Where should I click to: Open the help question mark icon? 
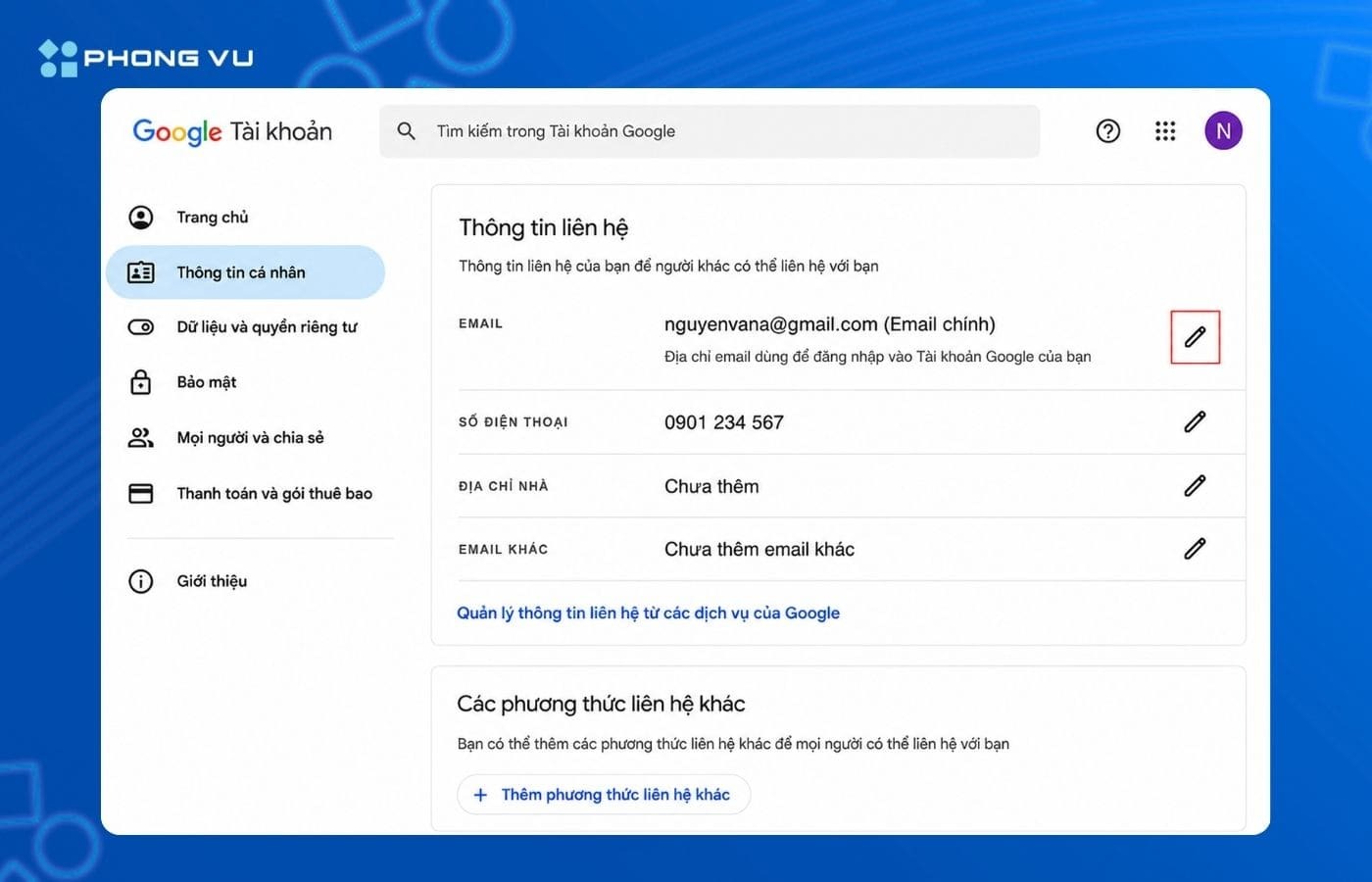pos(1108,131)
